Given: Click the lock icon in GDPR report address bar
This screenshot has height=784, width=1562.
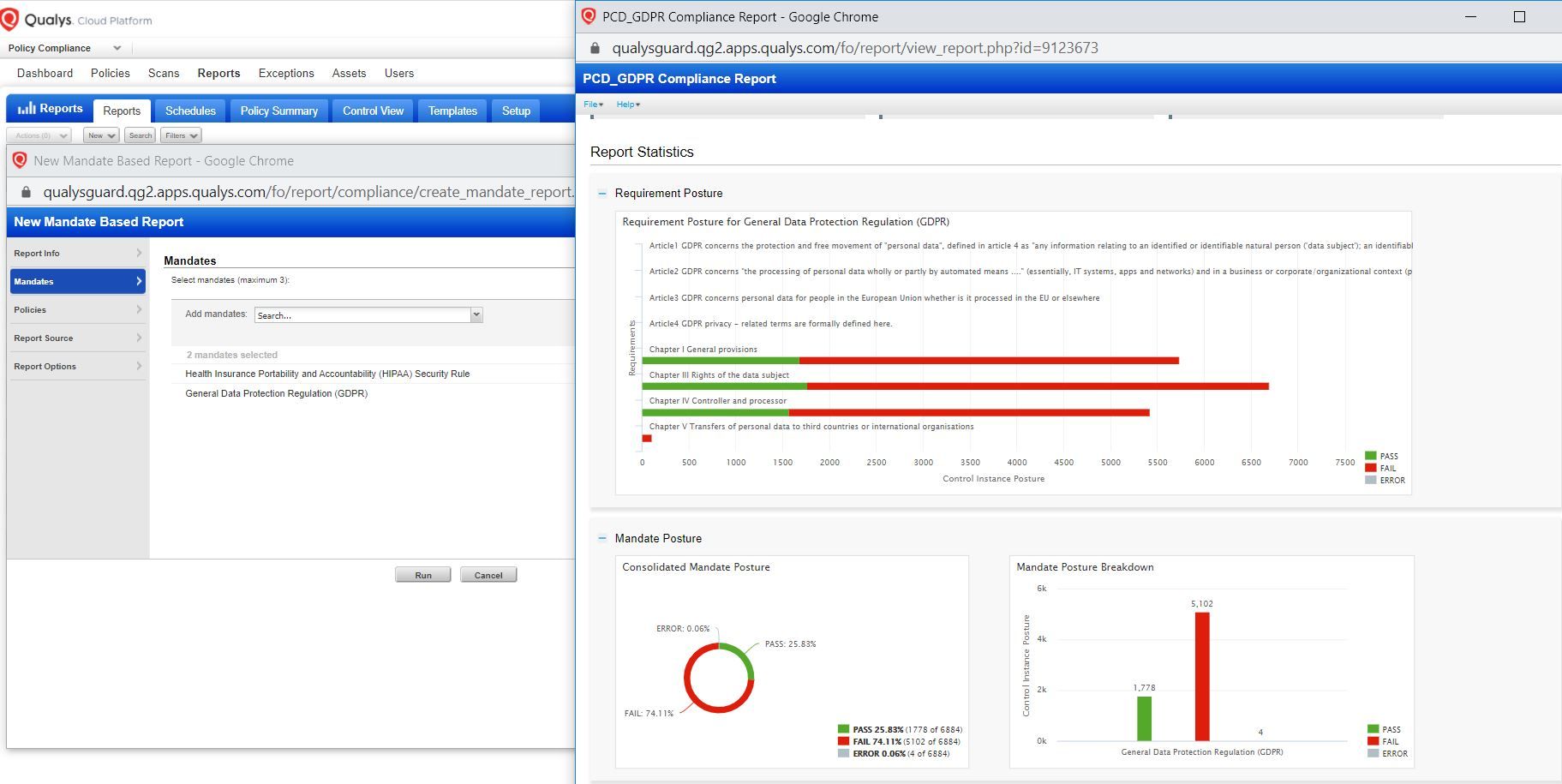Looking at the screenshot, I should click(x=595, y=48).
